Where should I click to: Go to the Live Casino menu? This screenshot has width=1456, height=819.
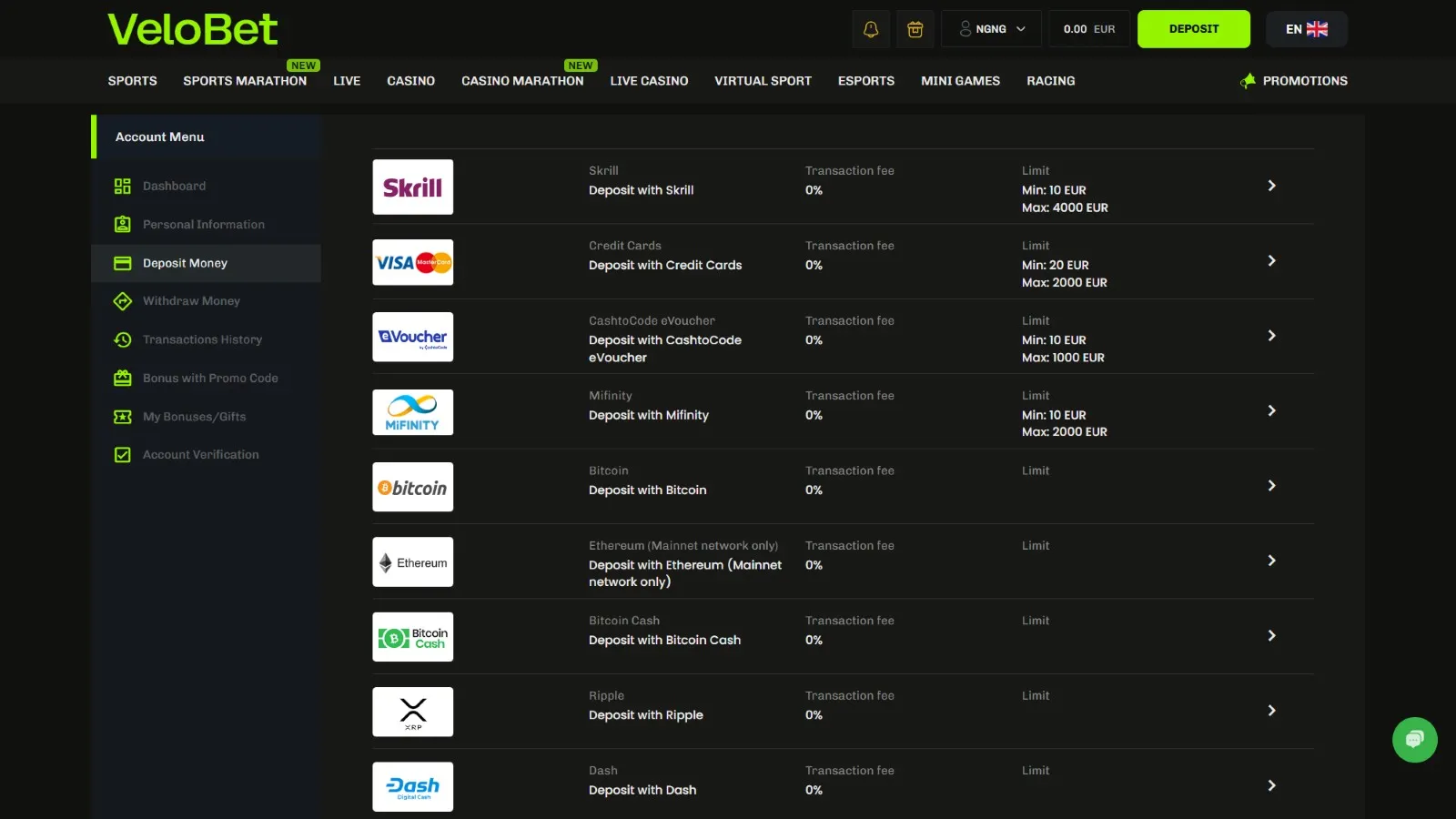tap(649, 81)
